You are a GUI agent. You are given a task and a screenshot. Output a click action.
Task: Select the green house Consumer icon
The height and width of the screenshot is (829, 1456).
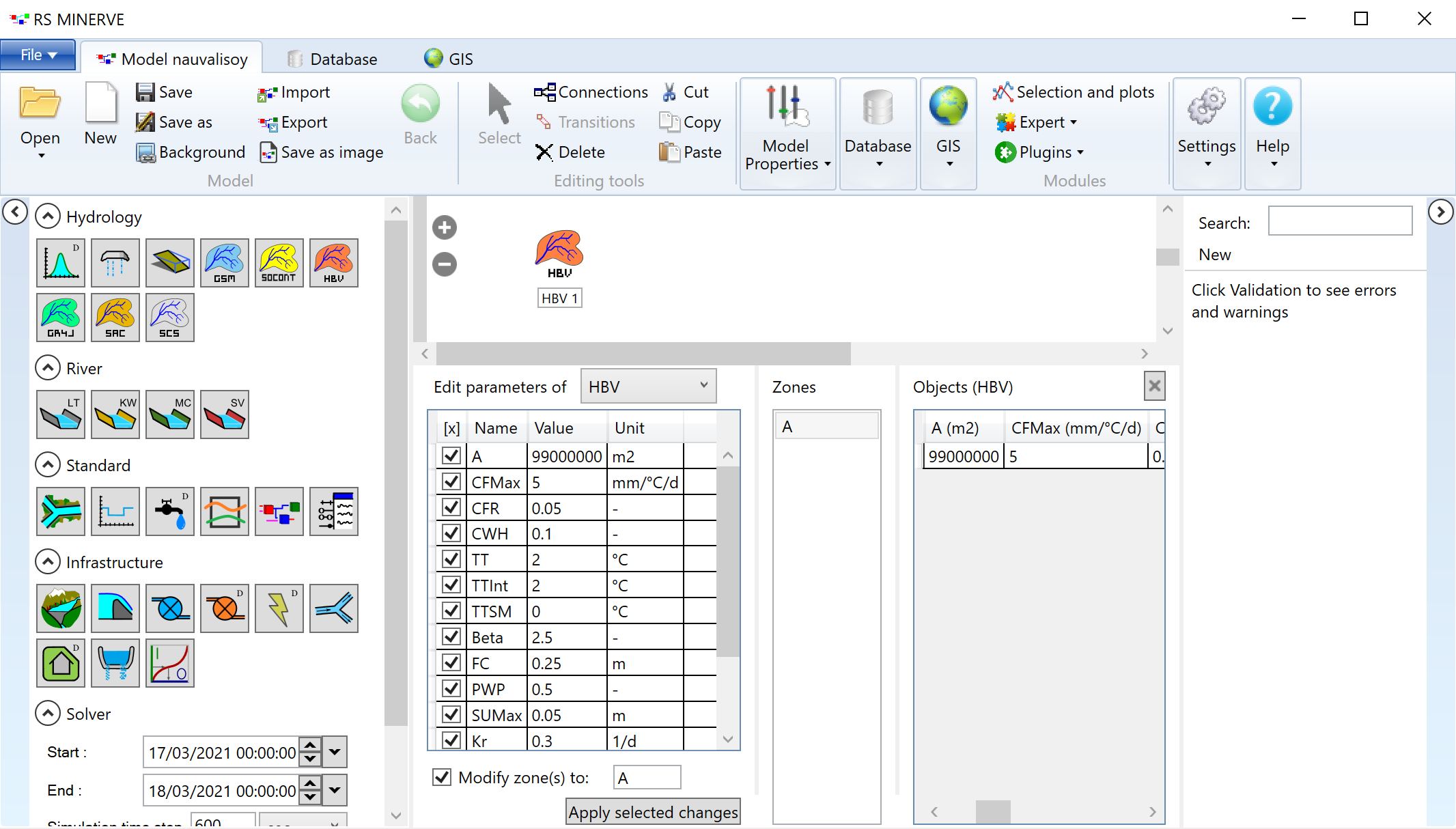click(61, 663)
